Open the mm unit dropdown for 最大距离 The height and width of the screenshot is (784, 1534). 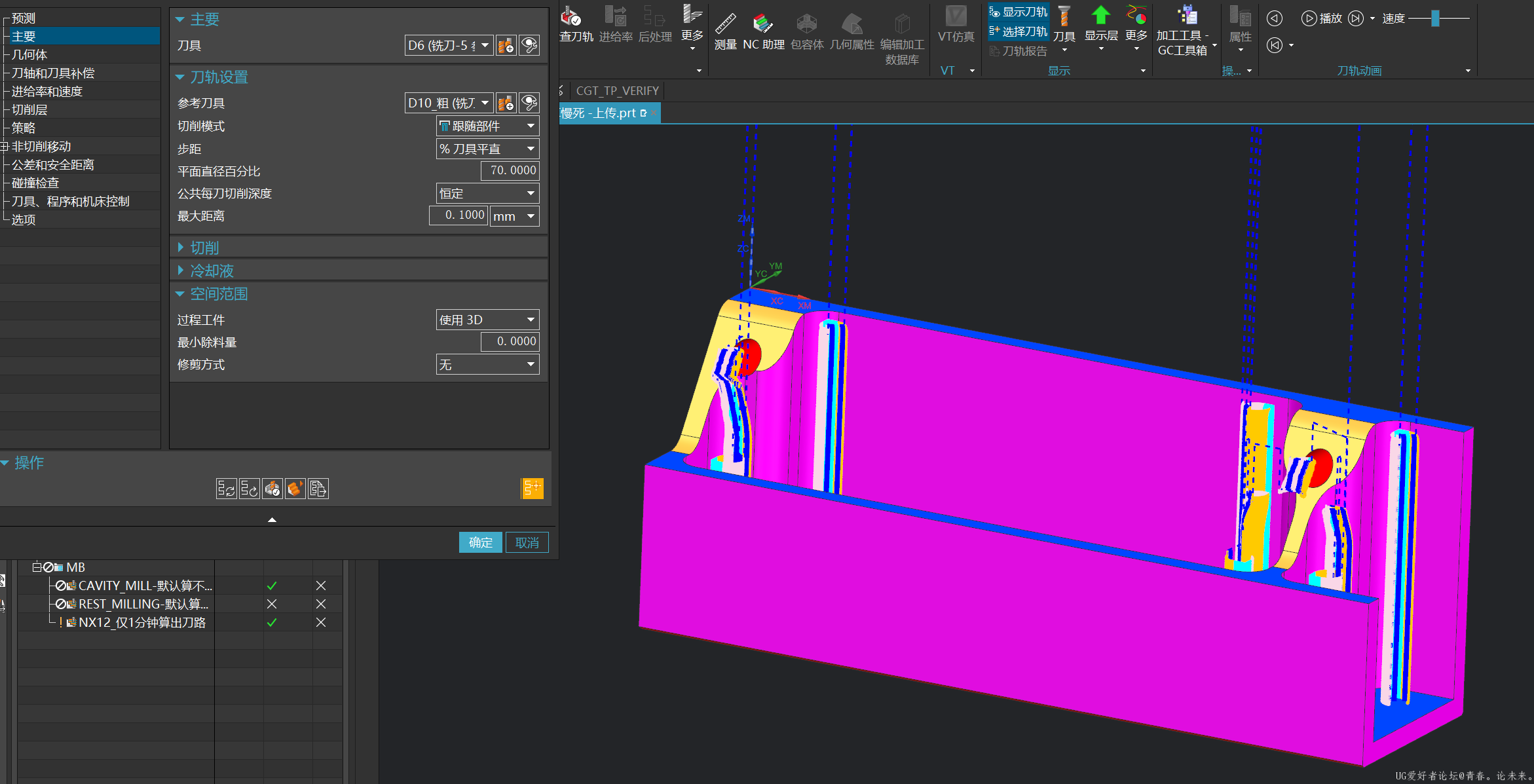click(515, 215)
